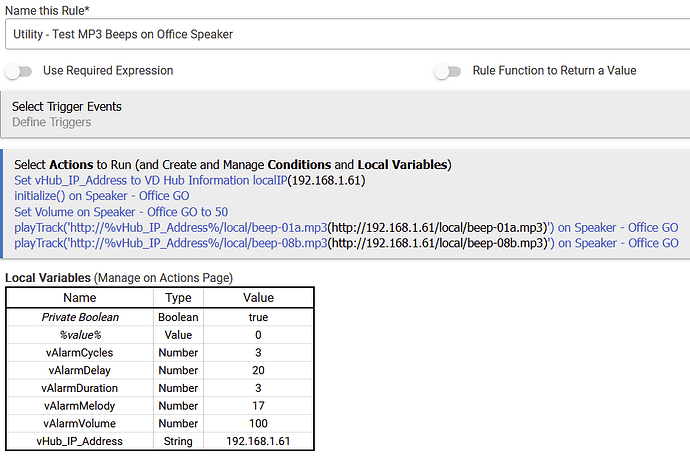Click Define Triggers link

[x=51, y=122]
